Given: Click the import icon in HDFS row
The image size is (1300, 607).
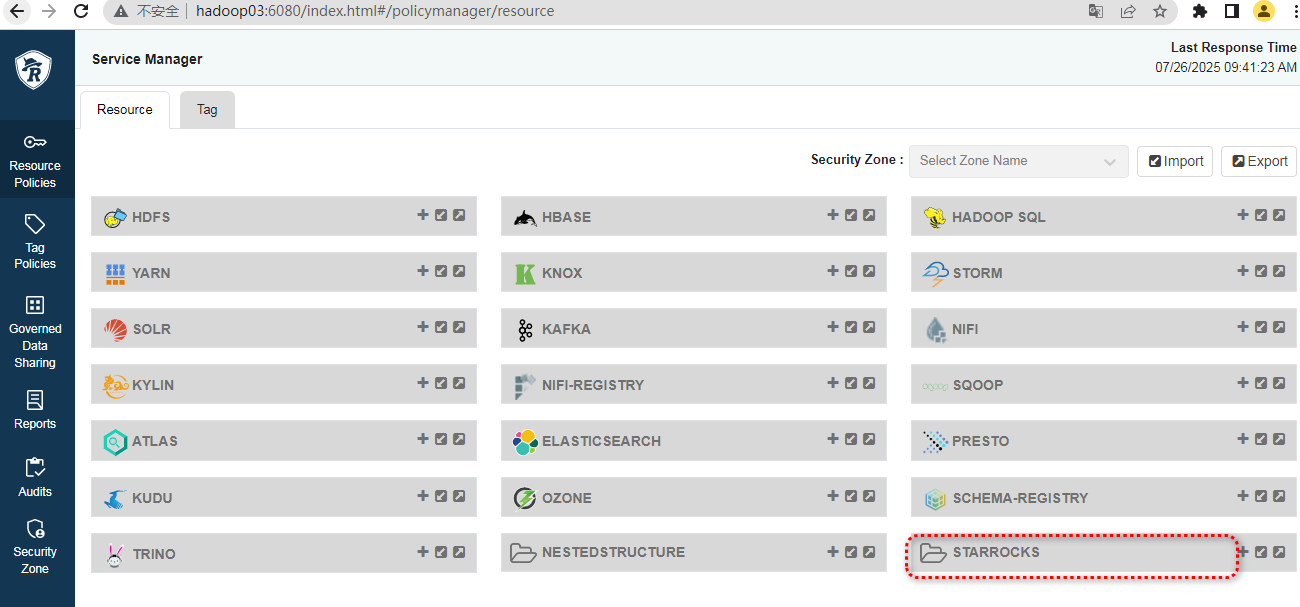Looking at the screenshot, I should tap(441, 215).
